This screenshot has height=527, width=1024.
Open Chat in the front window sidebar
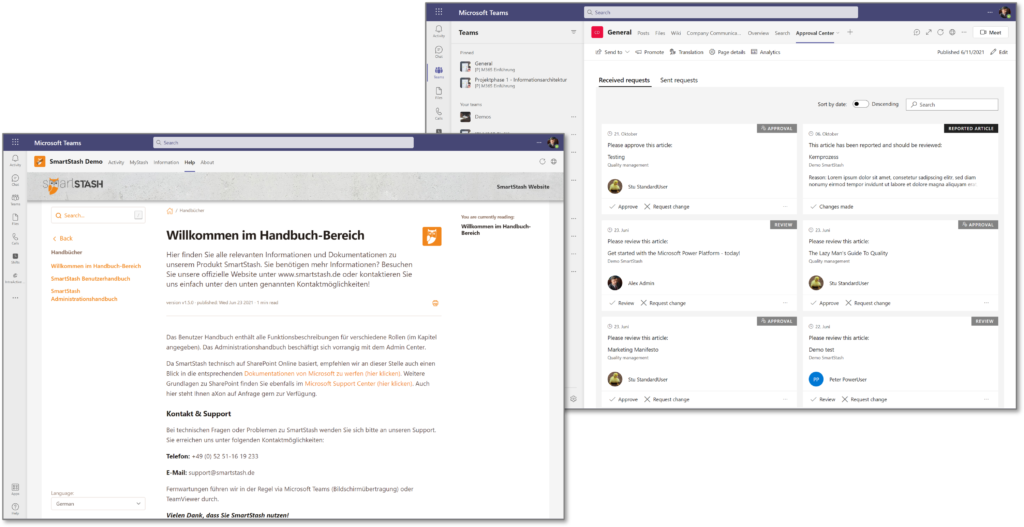(x=15, y=180)
